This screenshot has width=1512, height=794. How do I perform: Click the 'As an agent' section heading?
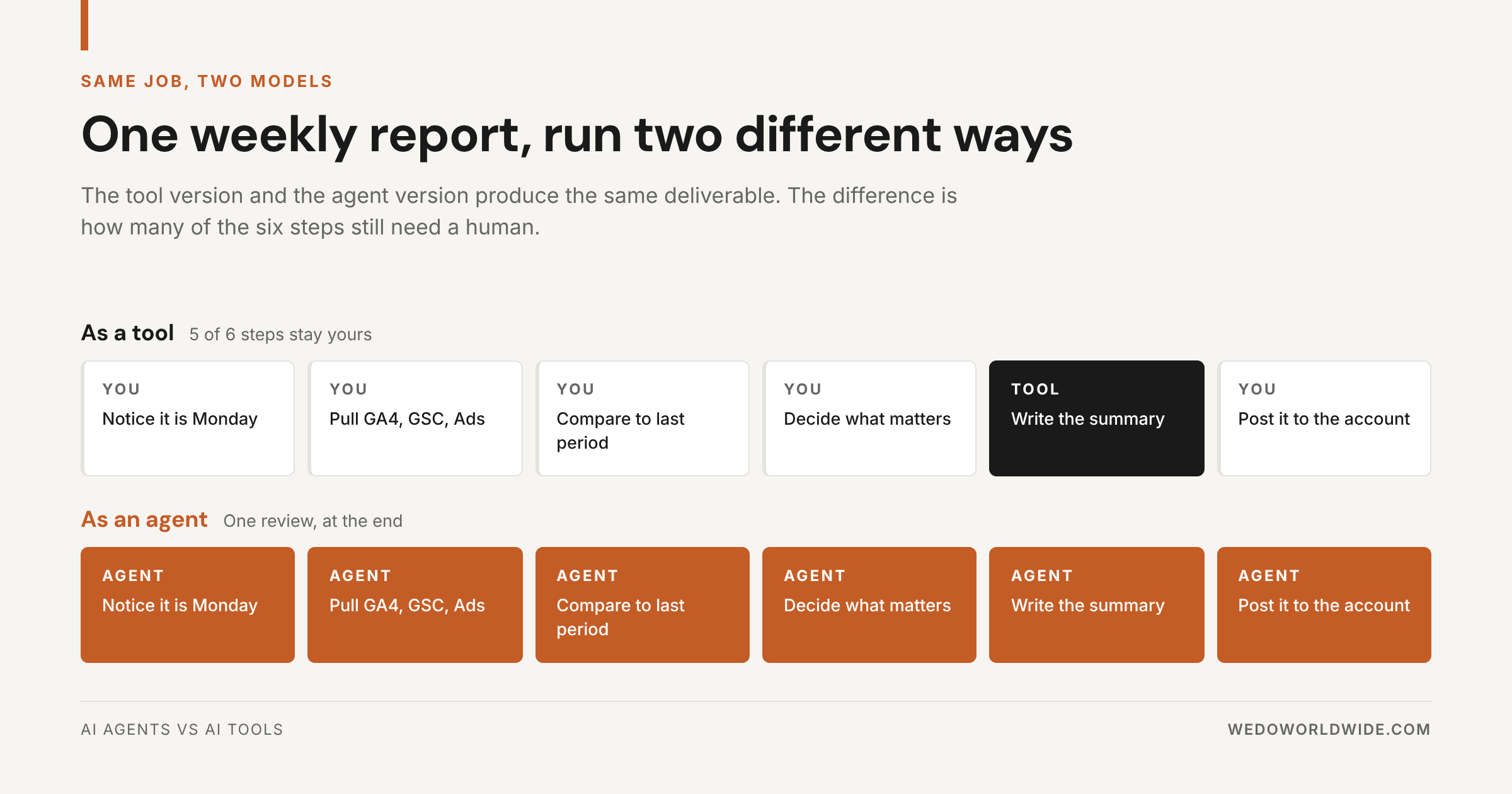[x=144, y=520]
